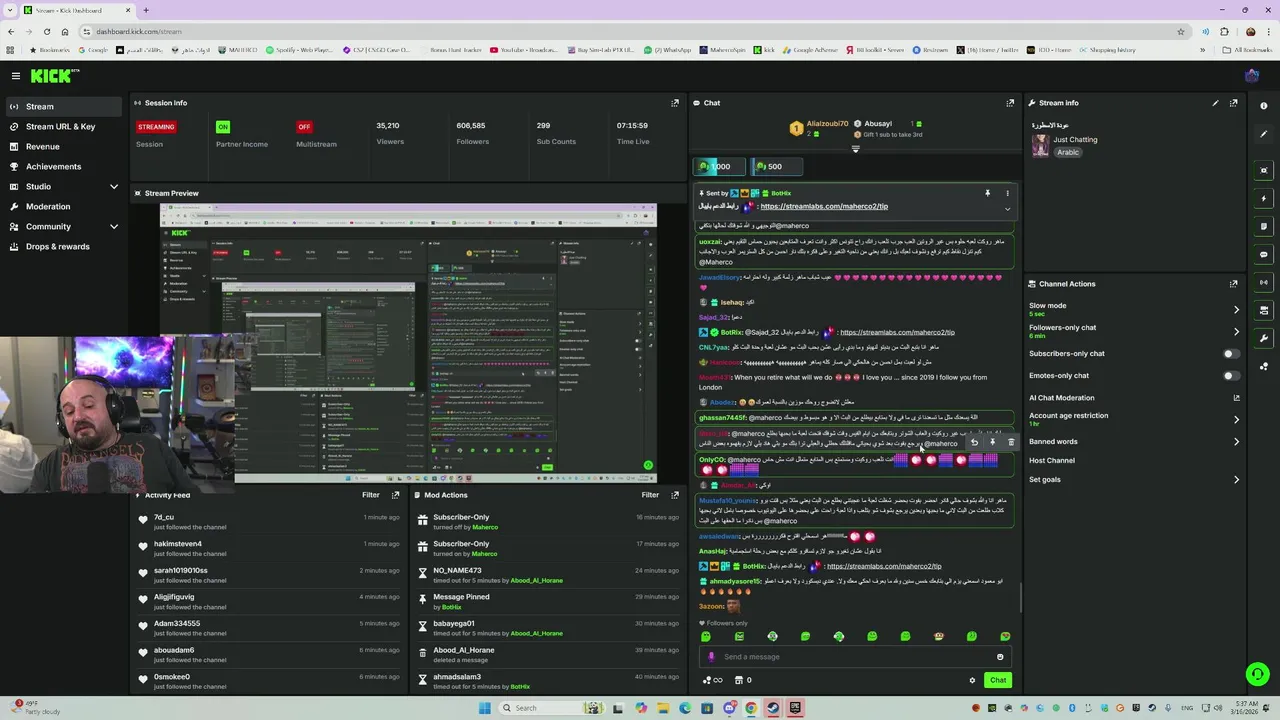
Task: Open Slow mode options arrow
Action: pyautogui.click(x=1236, y=310)
